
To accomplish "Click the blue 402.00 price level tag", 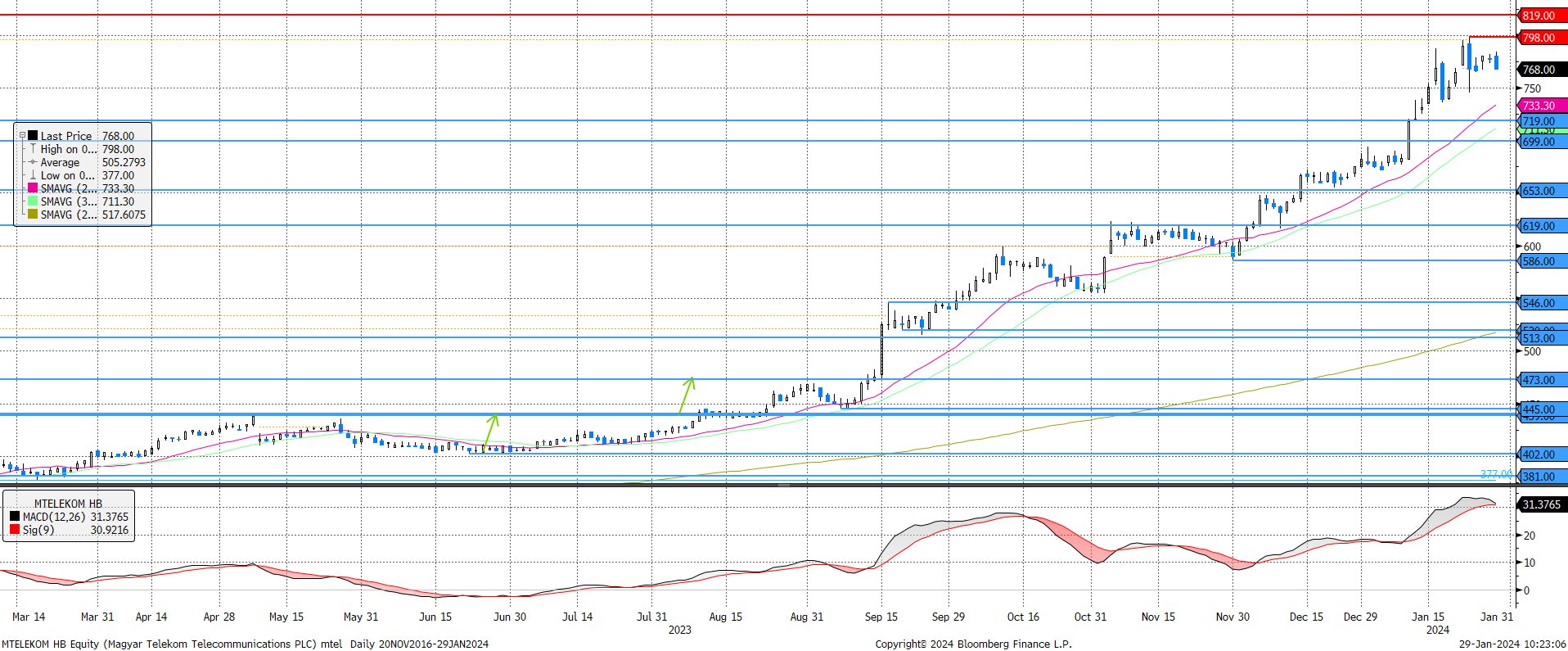I will coord(1542,454).
